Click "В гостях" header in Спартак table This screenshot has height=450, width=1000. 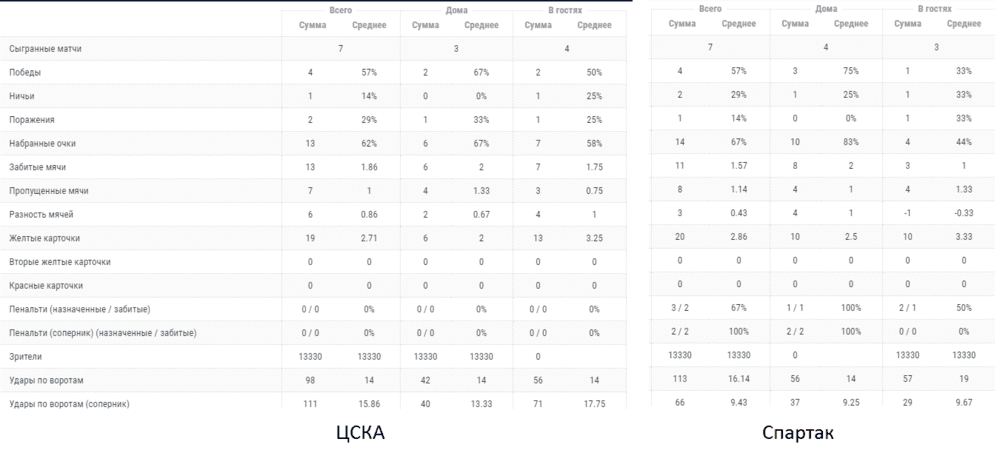tap(934, 8)
